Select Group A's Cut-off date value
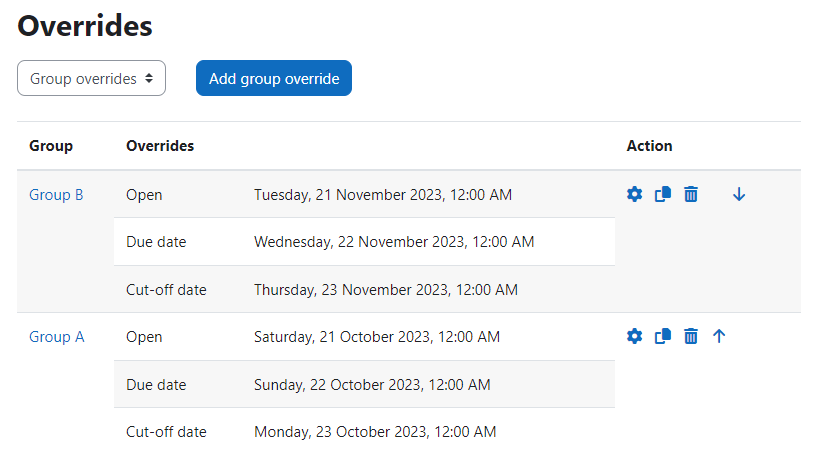 tap(375, 432)
